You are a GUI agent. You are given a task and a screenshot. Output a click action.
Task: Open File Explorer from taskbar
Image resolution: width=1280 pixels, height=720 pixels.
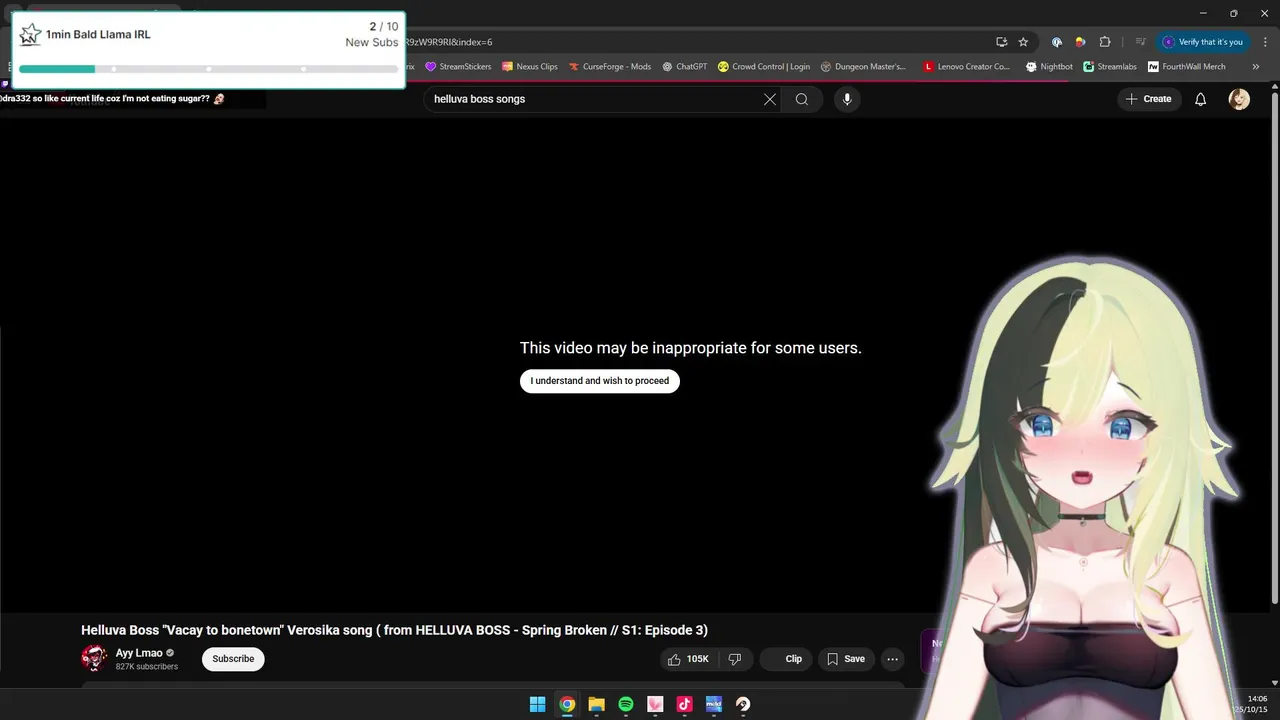tap(596, 704)
